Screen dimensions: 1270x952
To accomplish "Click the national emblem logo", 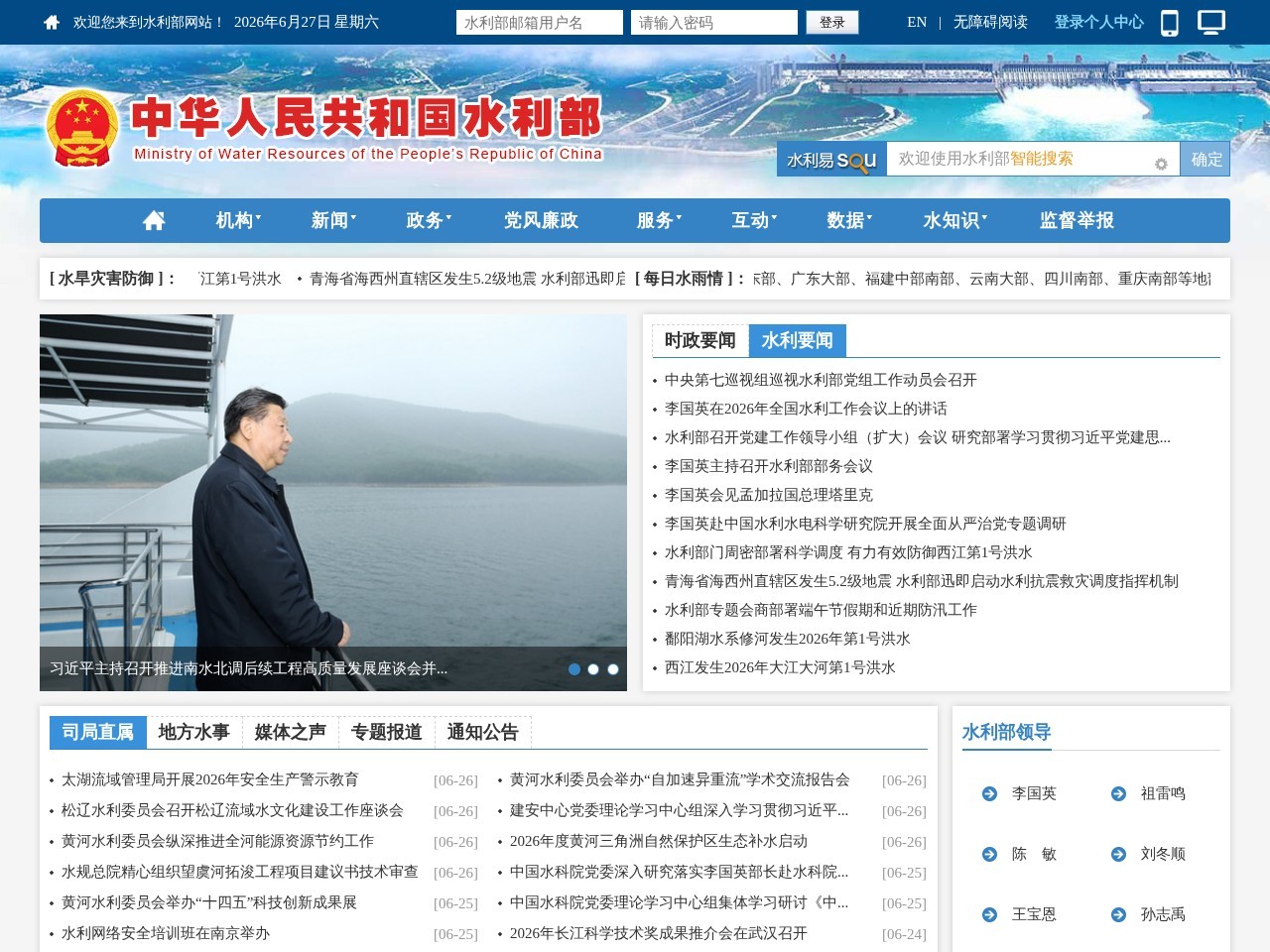I will tap(82, 129).
